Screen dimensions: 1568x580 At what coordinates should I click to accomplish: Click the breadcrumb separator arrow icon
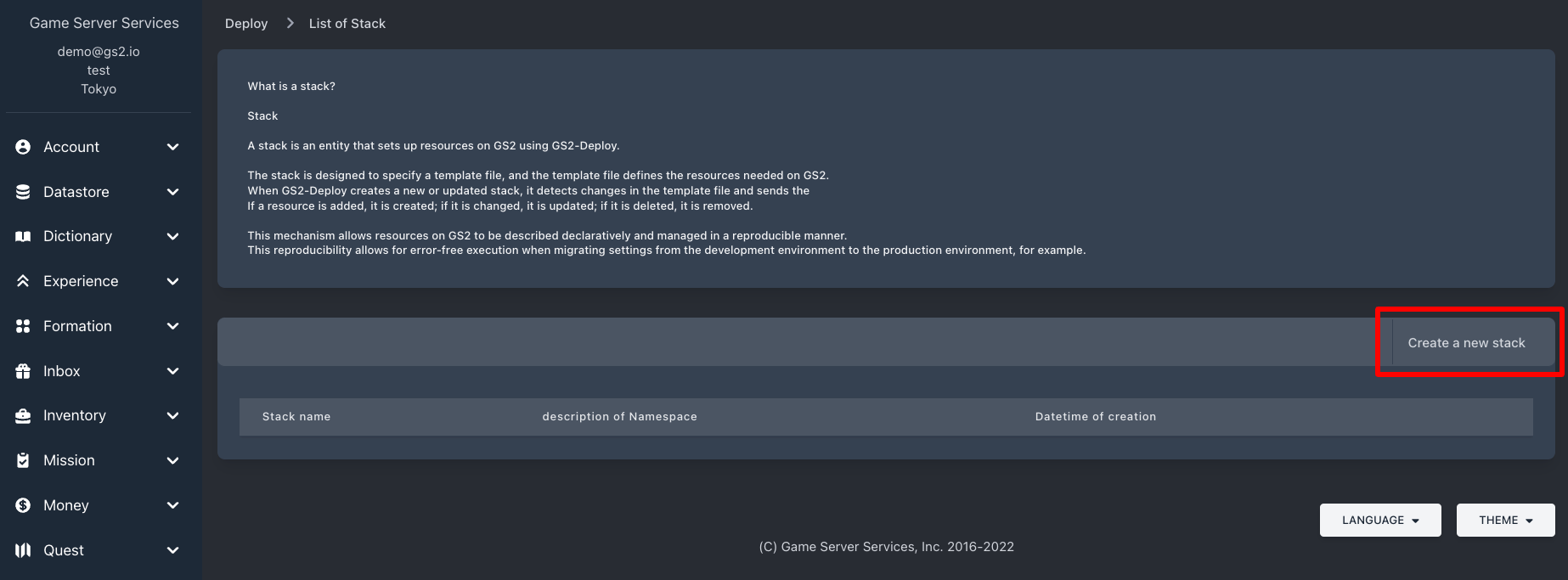pyautogui.click(x=290, y=23)
